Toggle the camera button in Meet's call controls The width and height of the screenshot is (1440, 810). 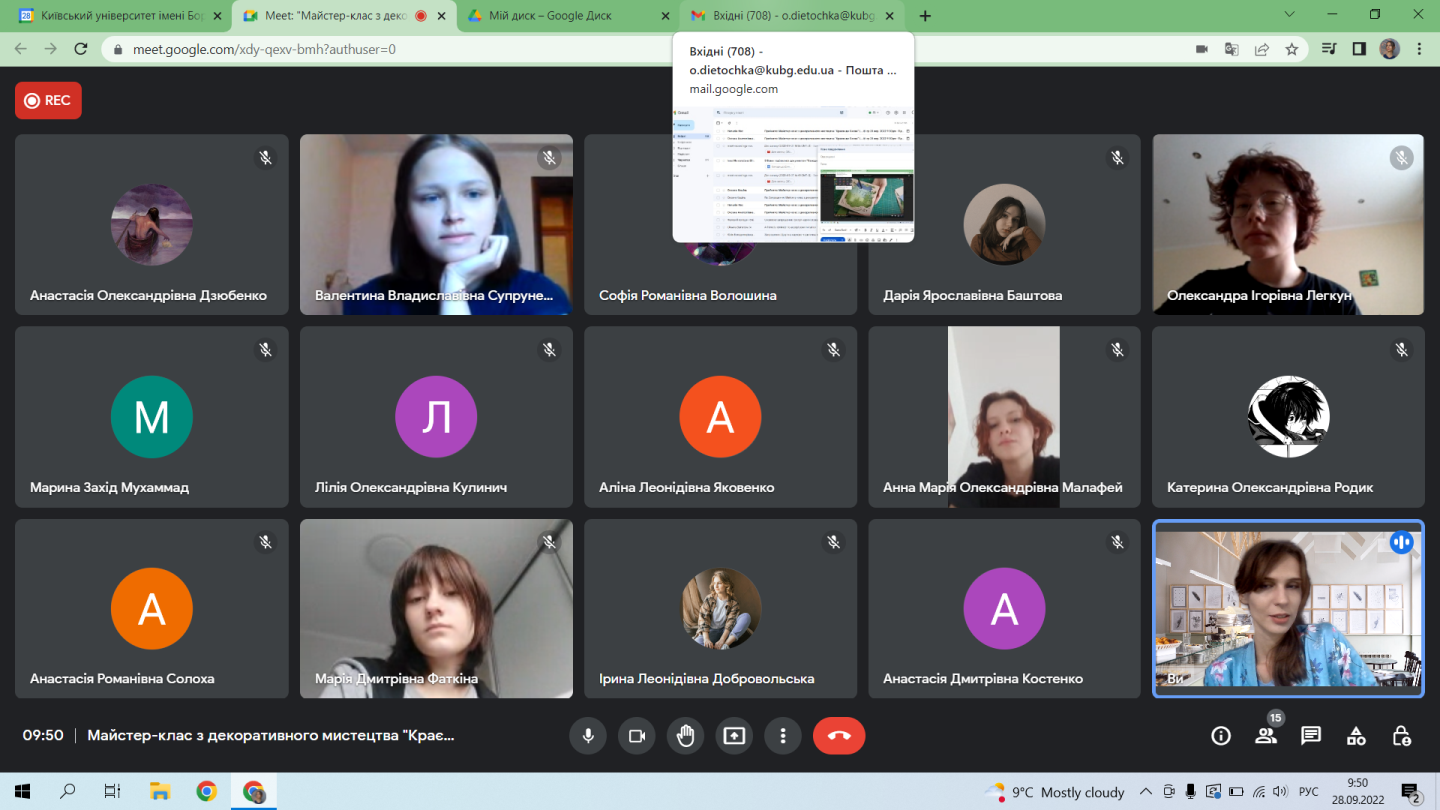click(x=636, y=736)
